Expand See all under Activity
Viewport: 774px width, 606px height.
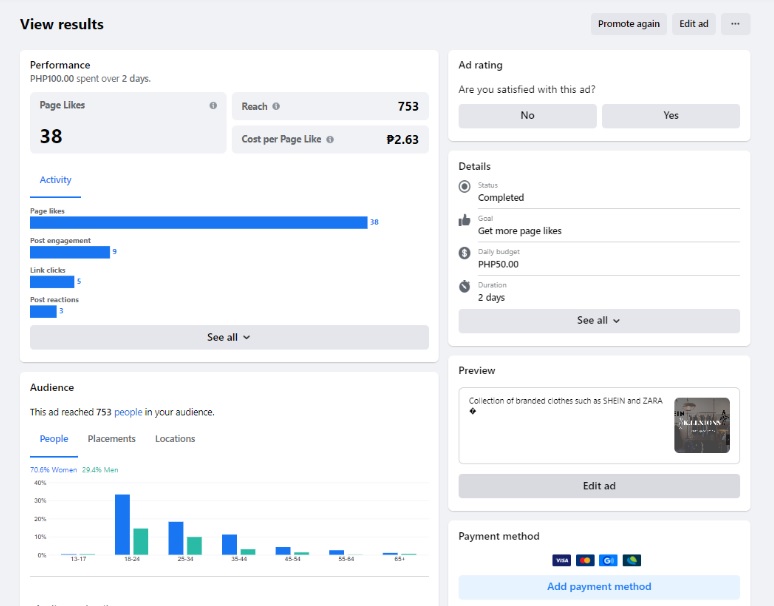coord(229,338)
